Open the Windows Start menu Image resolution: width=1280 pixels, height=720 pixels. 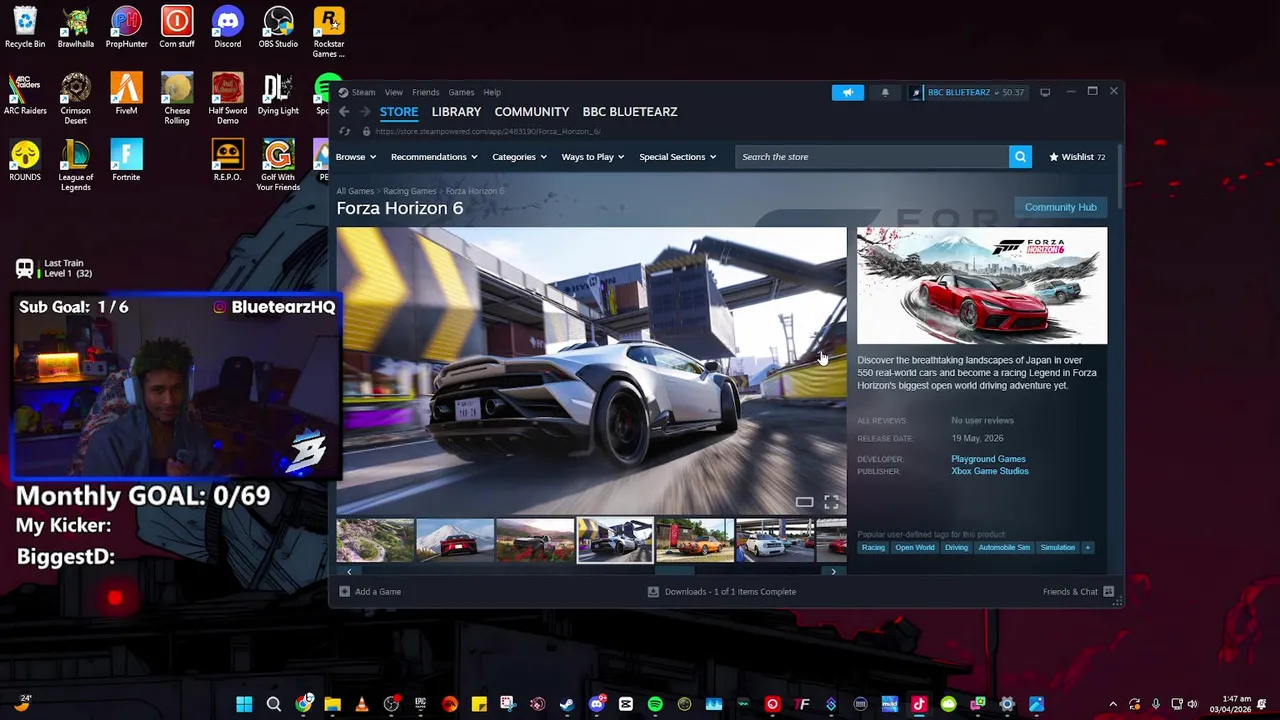[244, 704]
